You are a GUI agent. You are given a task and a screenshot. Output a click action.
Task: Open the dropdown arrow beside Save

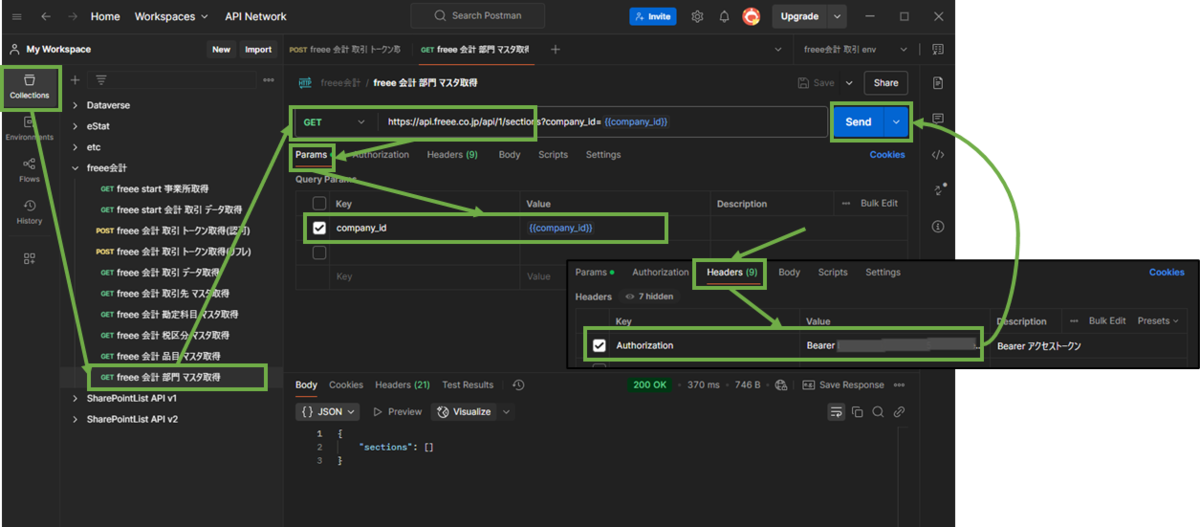pyautogui.click(x=850, y=83)
